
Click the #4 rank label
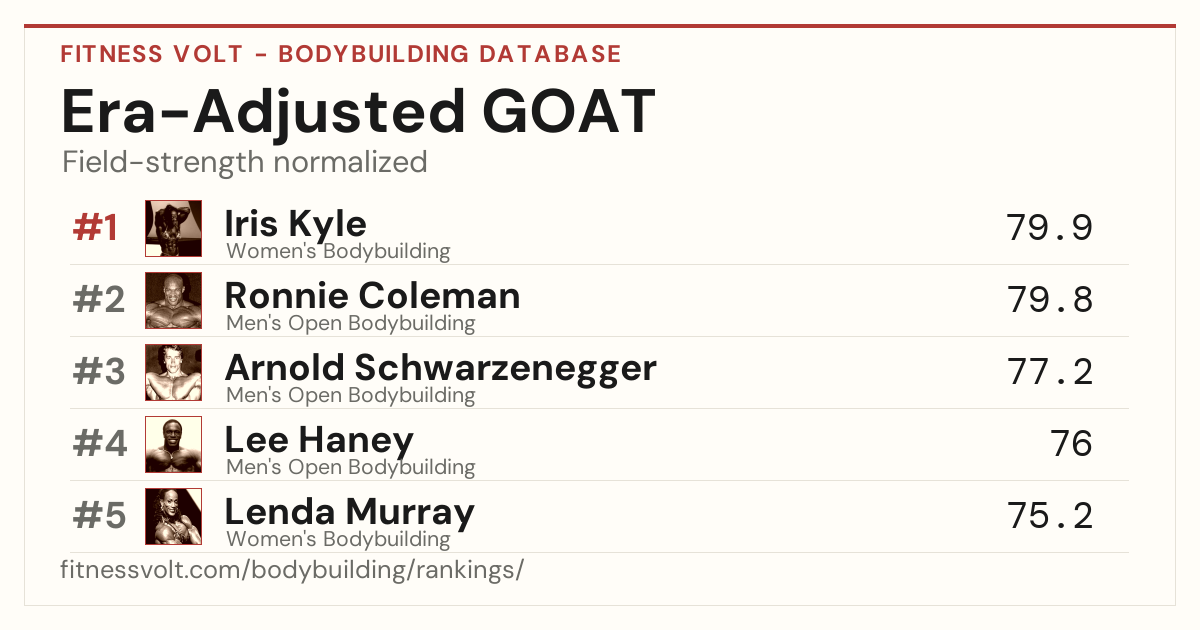[x=100, y=445]
